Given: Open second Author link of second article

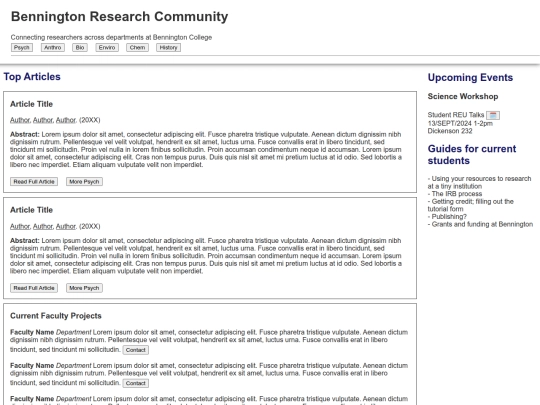Looking at the screenshot, I should click(x=43, y=226).
